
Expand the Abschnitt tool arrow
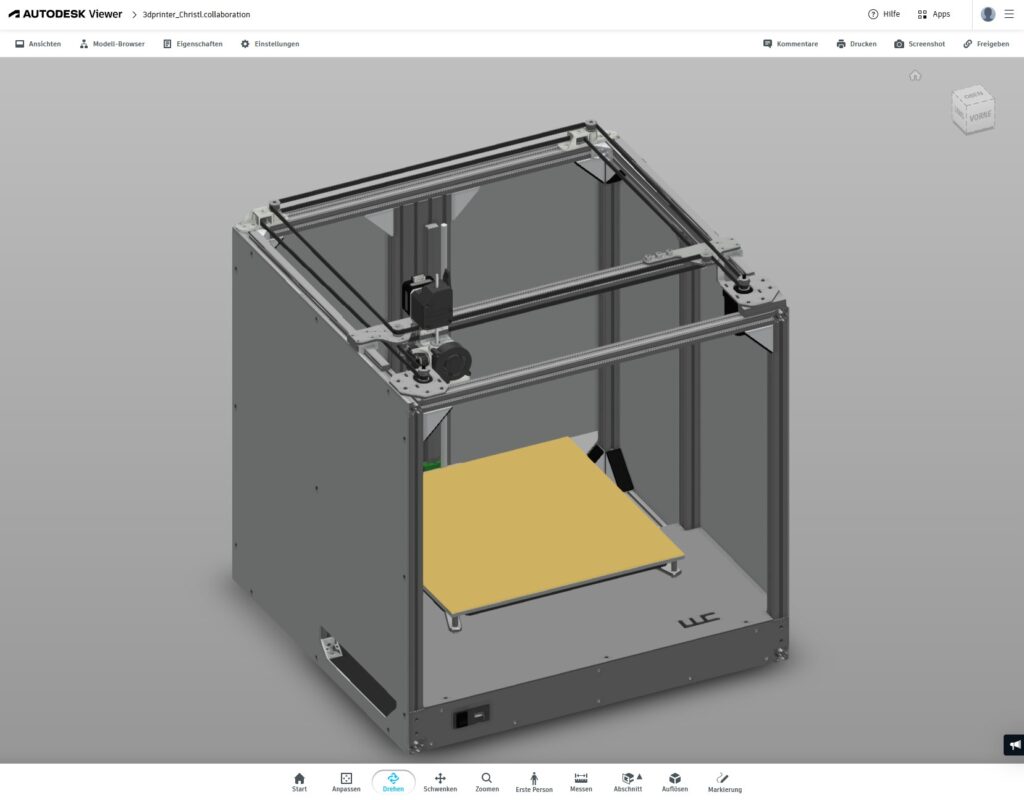coord(639,776)
